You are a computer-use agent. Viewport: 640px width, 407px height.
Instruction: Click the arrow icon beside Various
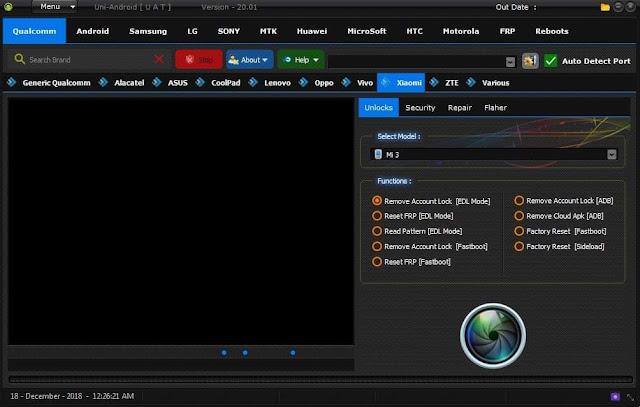pyautogui.click(x=471, y=82)
